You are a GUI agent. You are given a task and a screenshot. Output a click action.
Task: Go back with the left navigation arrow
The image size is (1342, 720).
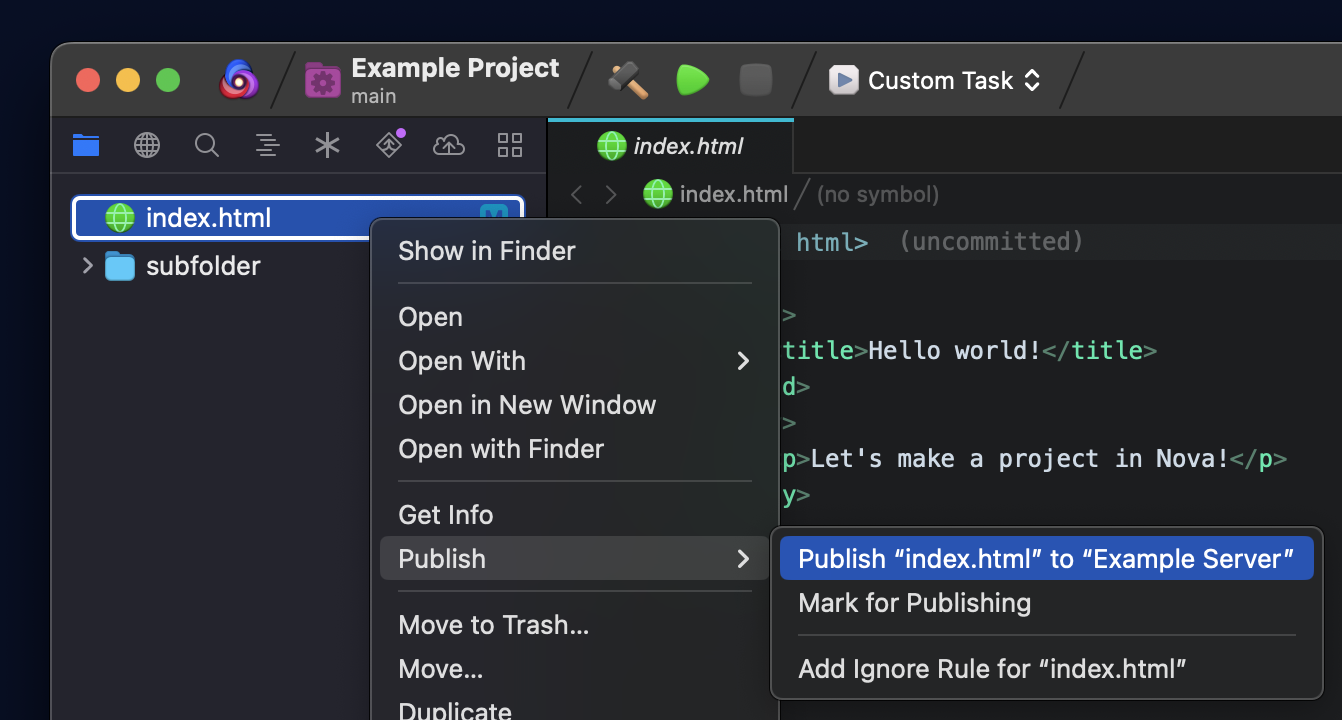[x=577, y=194]
